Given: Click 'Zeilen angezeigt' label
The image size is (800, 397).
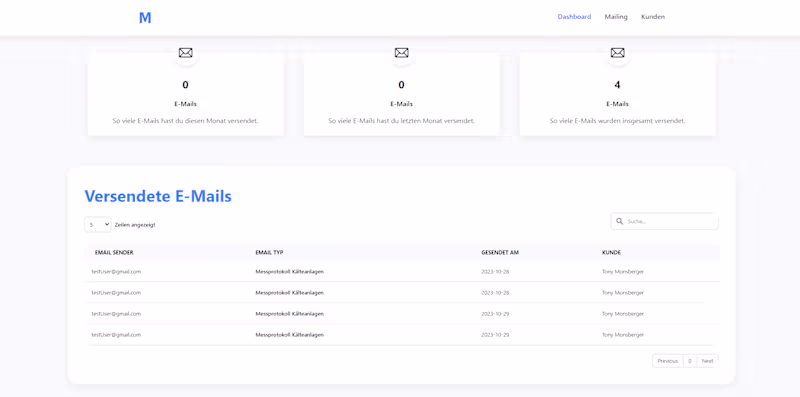Looking at the screenshot, I should [x=135, y=225].
